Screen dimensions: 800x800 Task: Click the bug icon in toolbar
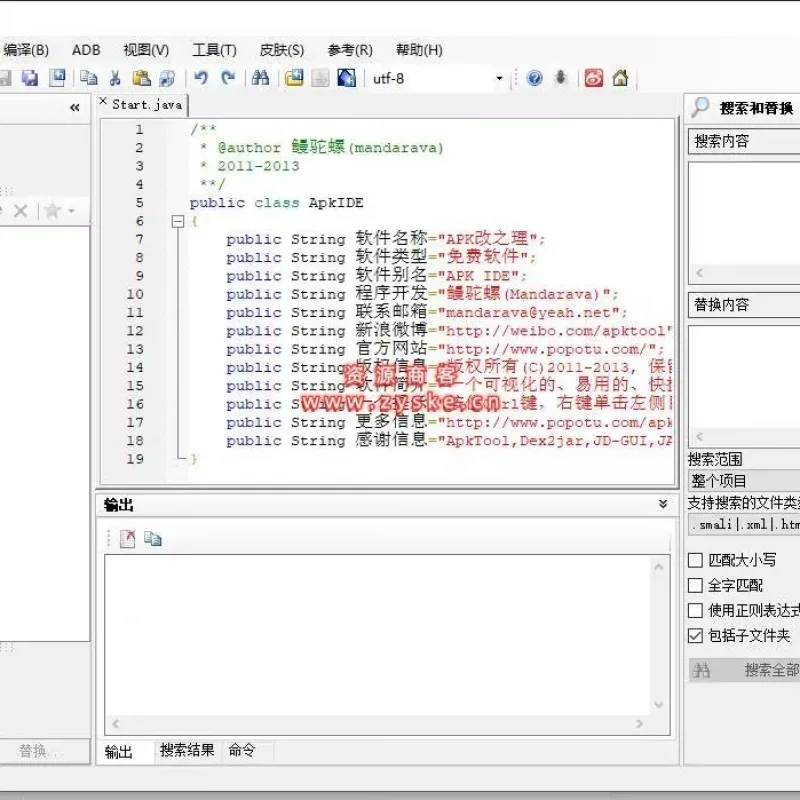(561, 78)
